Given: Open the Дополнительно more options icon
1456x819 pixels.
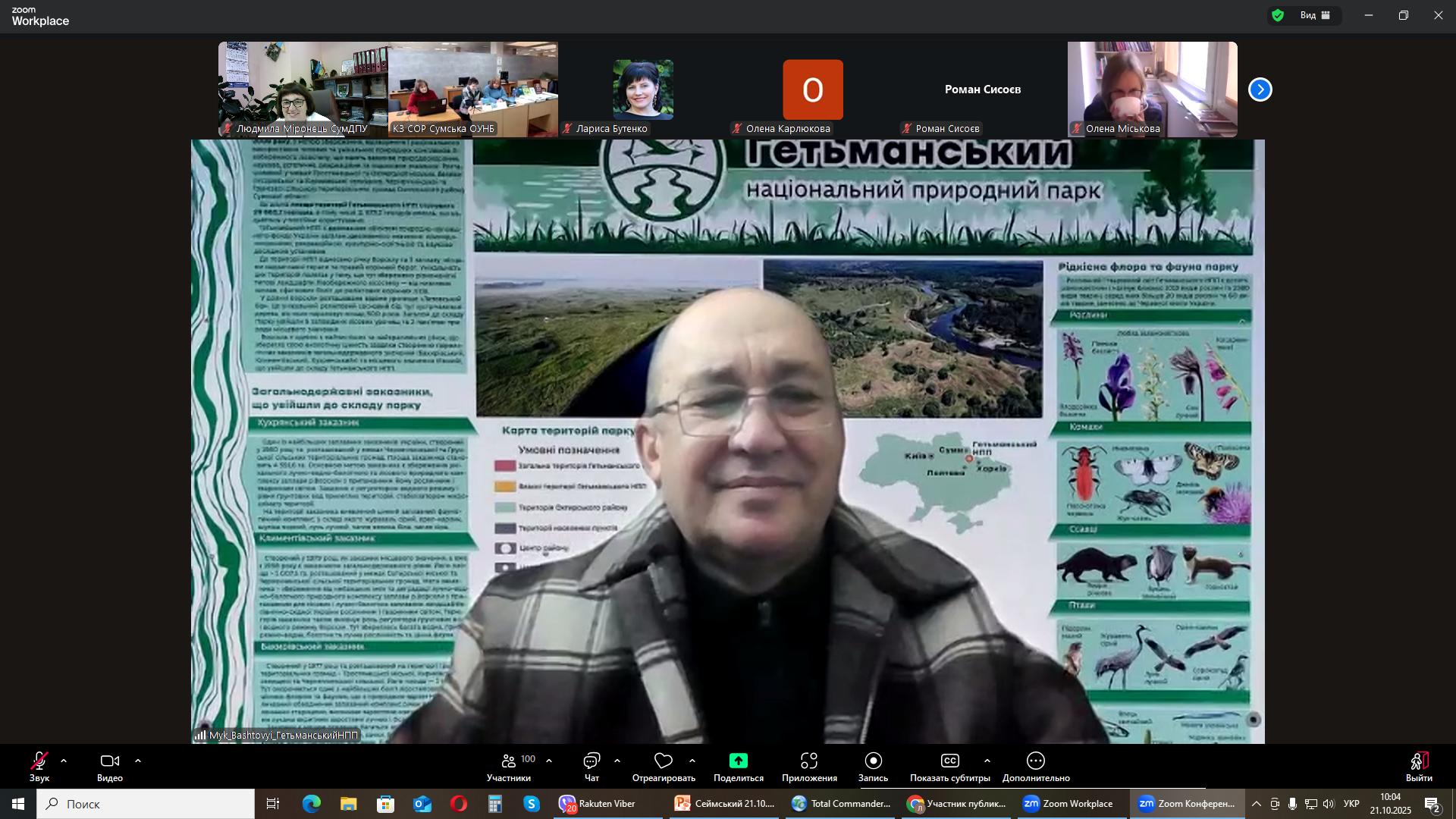Looking at the screenshot, I should (x=1036, y=761).
